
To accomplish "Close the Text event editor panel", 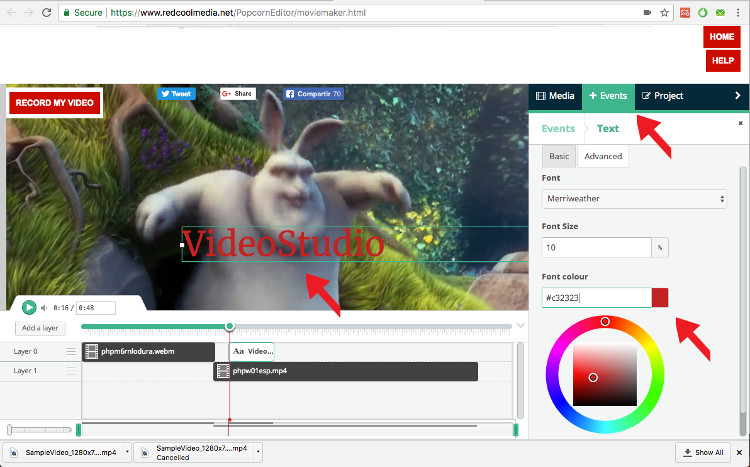I will coord(740,123).
